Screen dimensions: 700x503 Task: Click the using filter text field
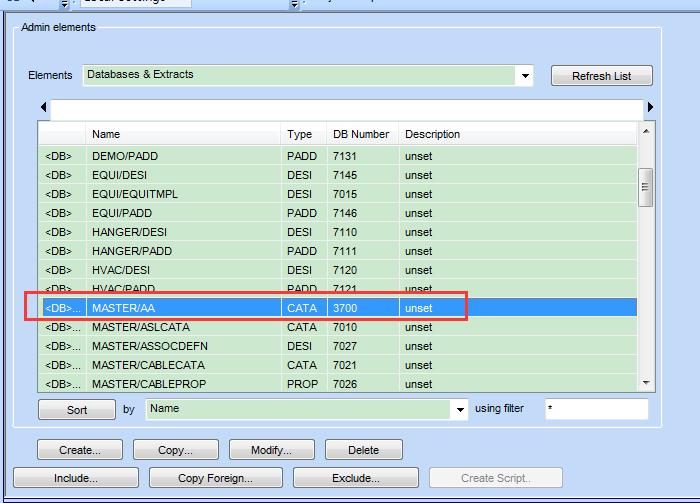(596, 409)
